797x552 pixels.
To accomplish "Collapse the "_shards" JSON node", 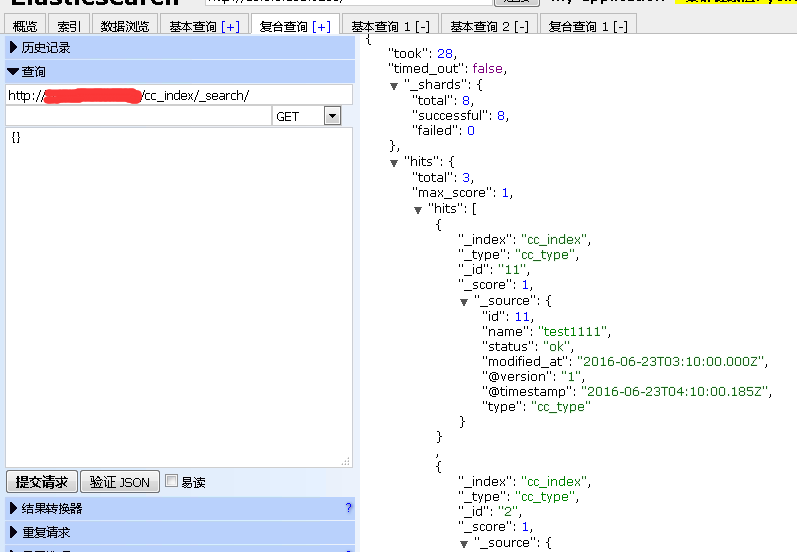I will coord(394,86).
